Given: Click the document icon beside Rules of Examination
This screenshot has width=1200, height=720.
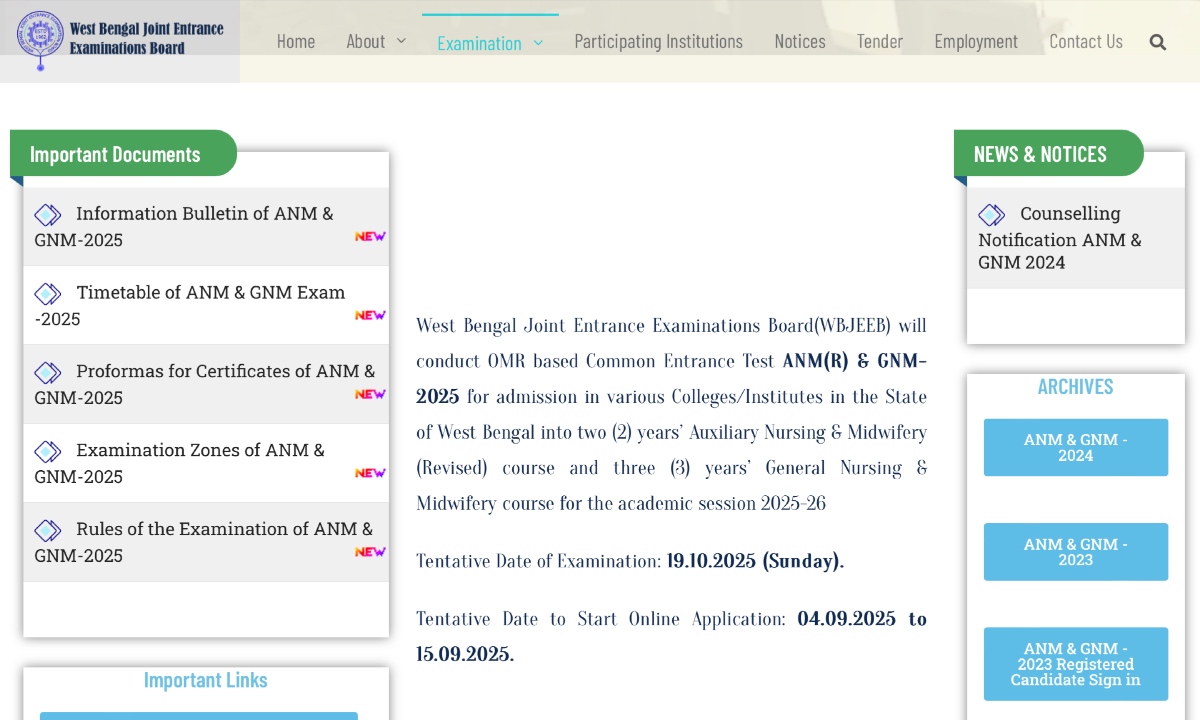Looking at the screenshot, I should click(47, 531).
